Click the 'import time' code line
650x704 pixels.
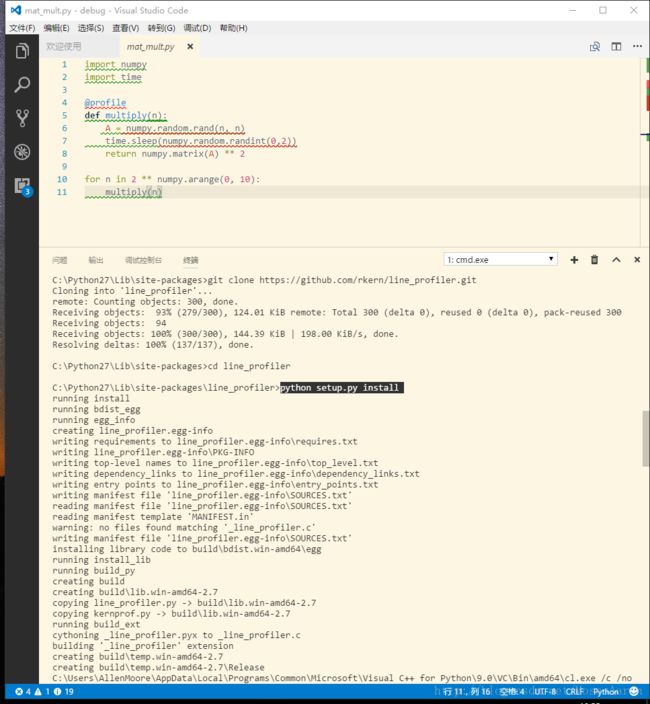[x=113, y=77]
